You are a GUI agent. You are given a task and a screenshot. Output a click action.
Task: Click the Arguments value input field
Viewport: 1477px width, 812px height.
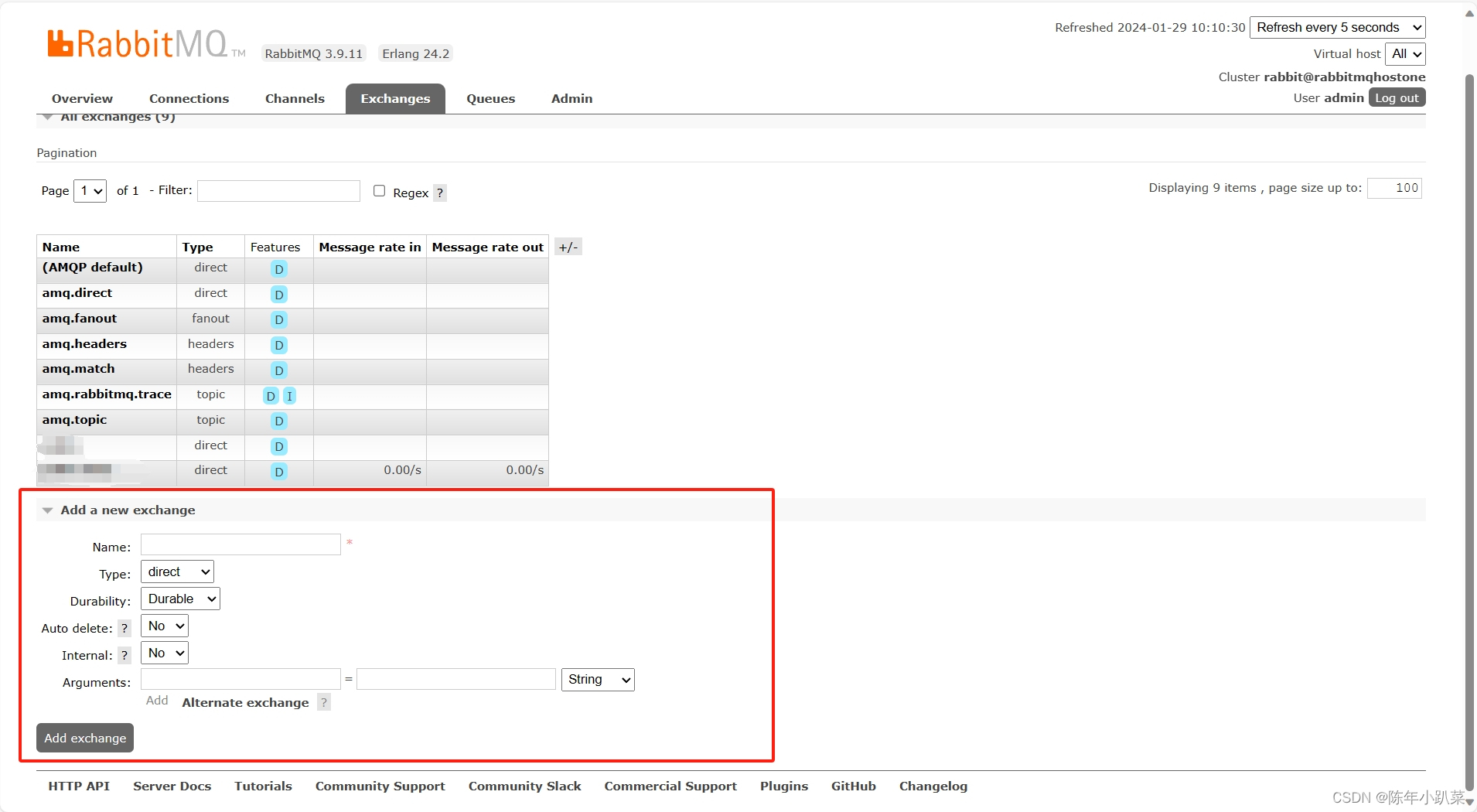456,679
